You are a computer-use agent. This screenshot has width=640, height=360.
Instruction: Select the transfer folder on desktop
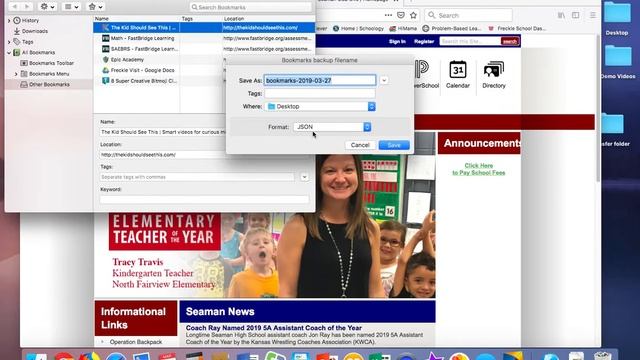pos(614,129)
